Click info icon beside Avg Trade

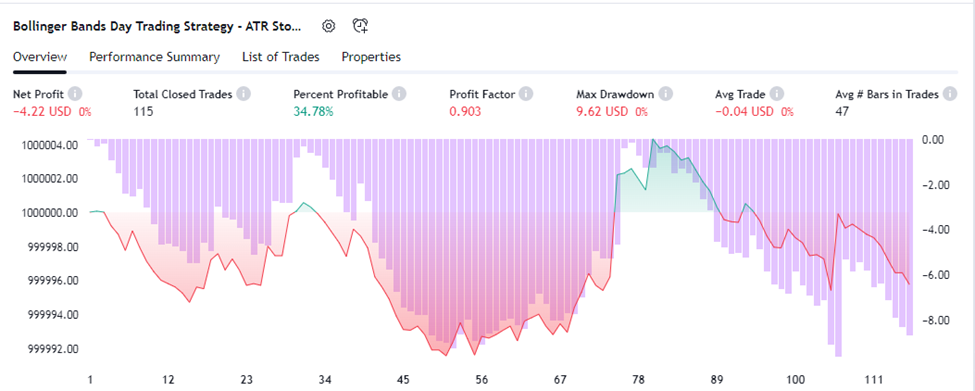click(776, 94)
